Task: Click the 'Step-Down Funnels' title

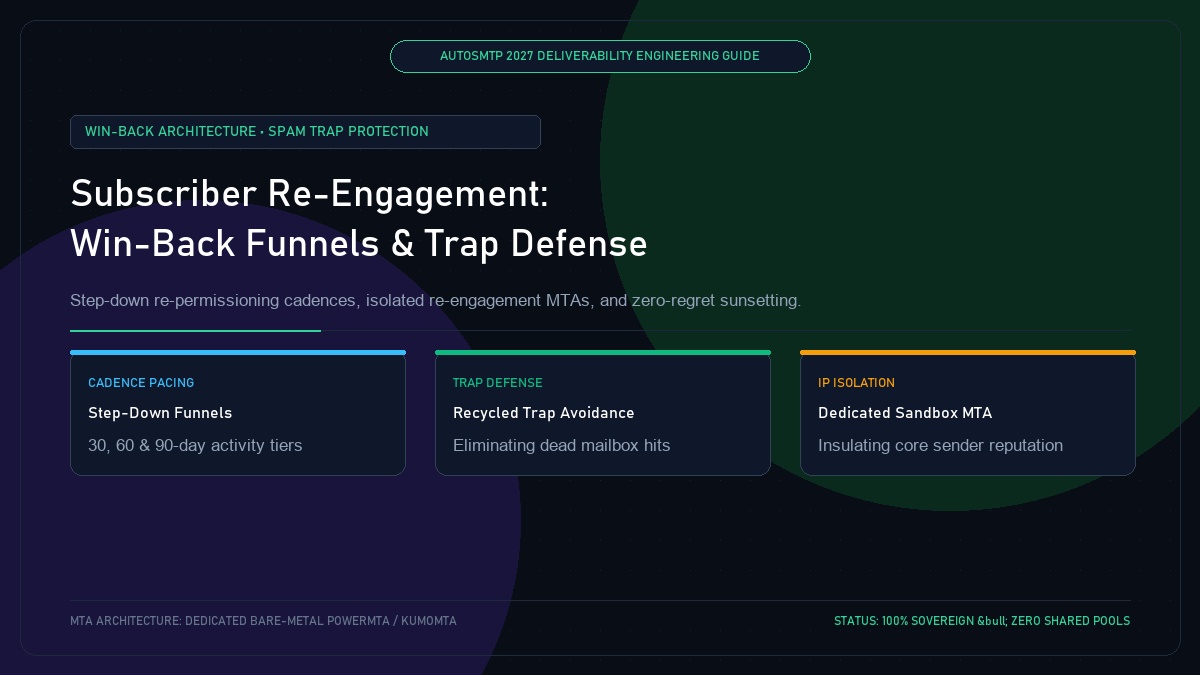Action: 160,413
